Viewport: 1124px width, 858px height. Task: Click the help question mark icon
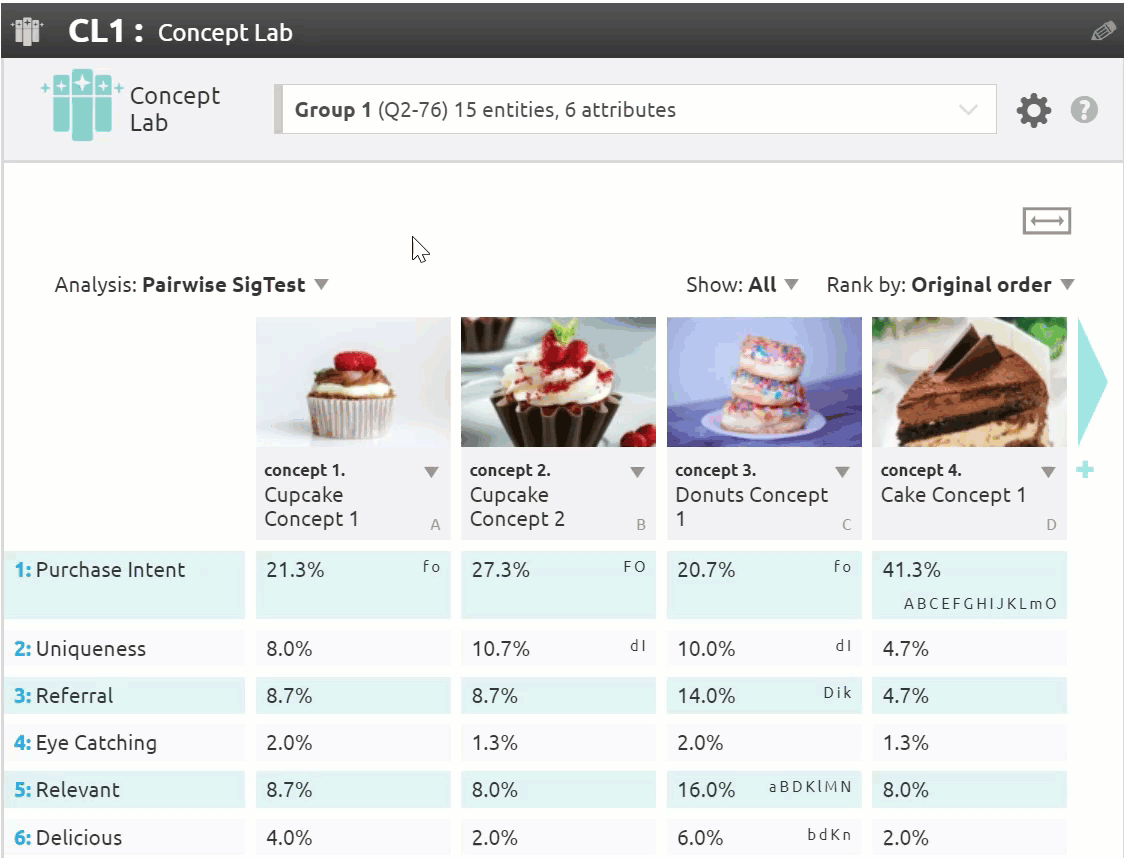[x=1084, y=110]
